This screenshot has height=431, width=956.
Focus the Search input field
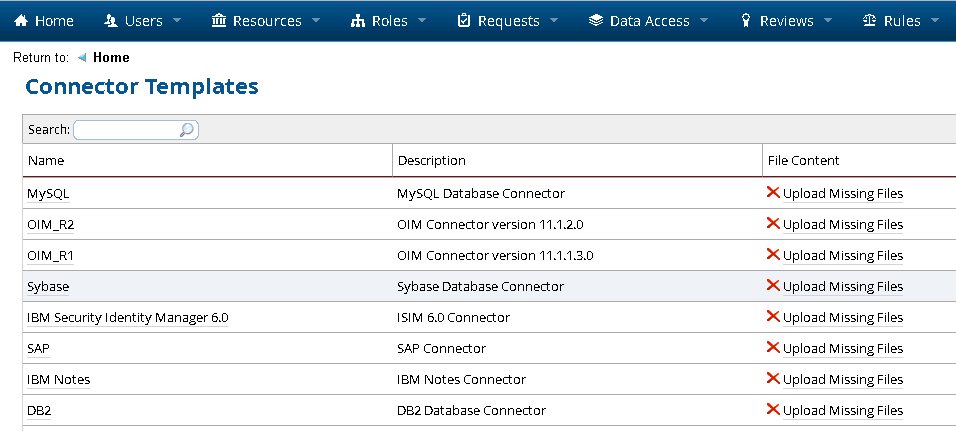(x=126, y=130)
